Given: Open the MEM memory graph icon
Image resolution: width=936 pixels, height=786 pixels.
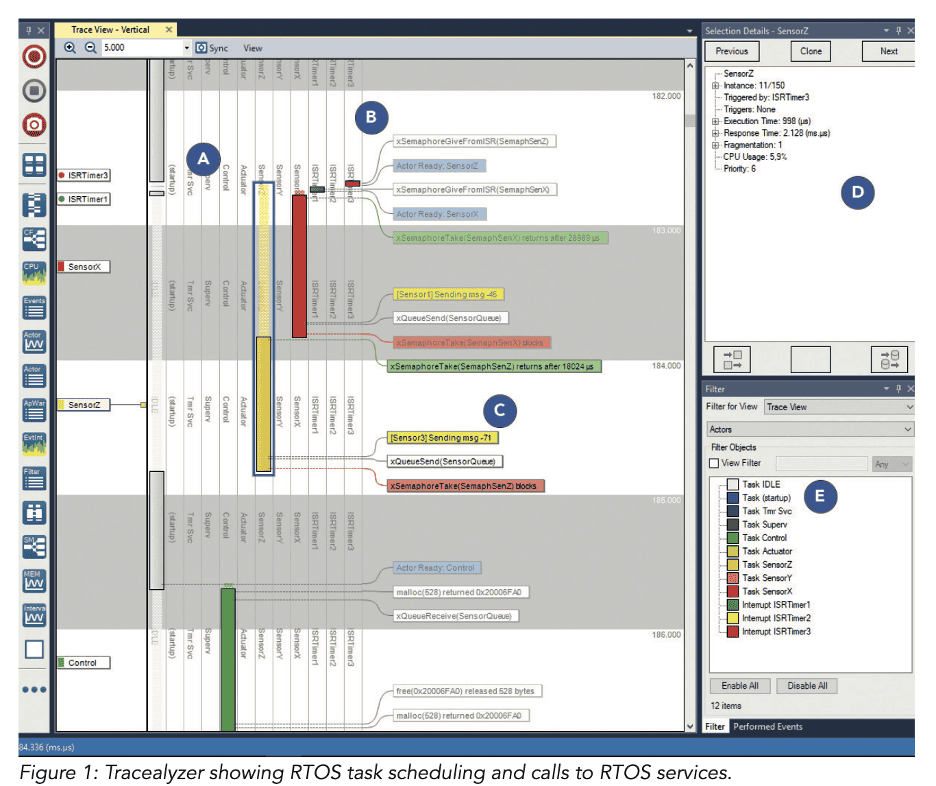Looking at the screenshot, I should coord(34,581).
